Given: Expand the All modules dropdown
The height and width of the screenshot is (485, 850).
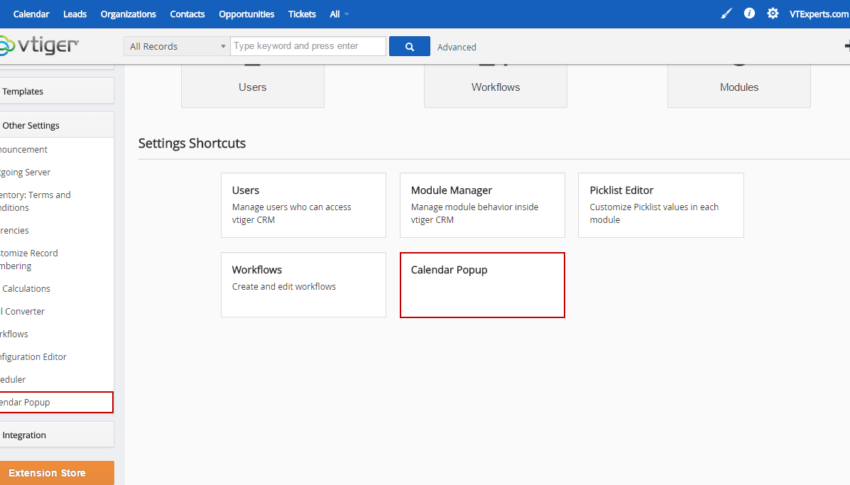Looking at the screenshot, I should click(x=339, y=14).
